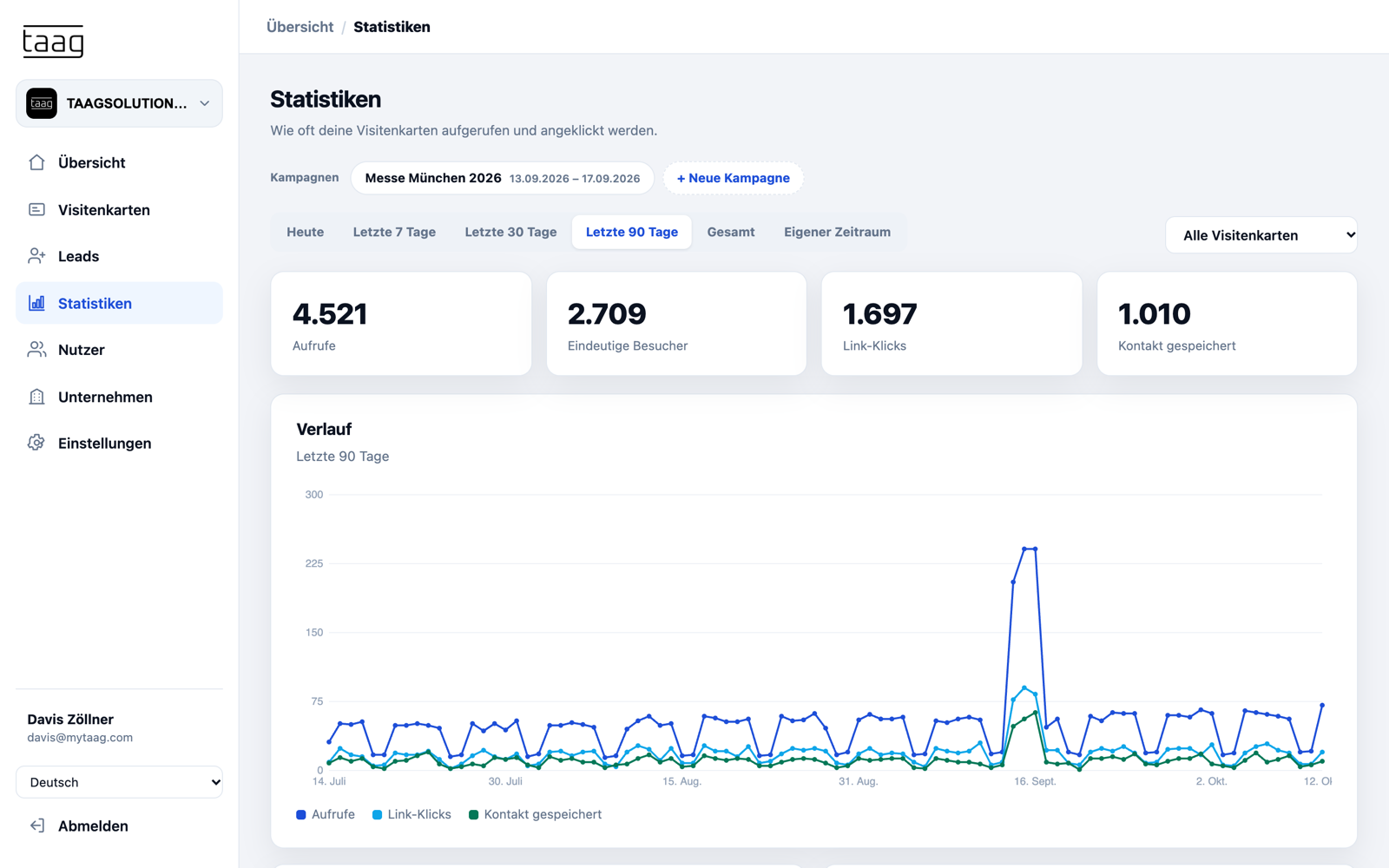The image size is (1389, 868).
Task: Click the taag logo in sidebar
Action: (x=53, y=41)
